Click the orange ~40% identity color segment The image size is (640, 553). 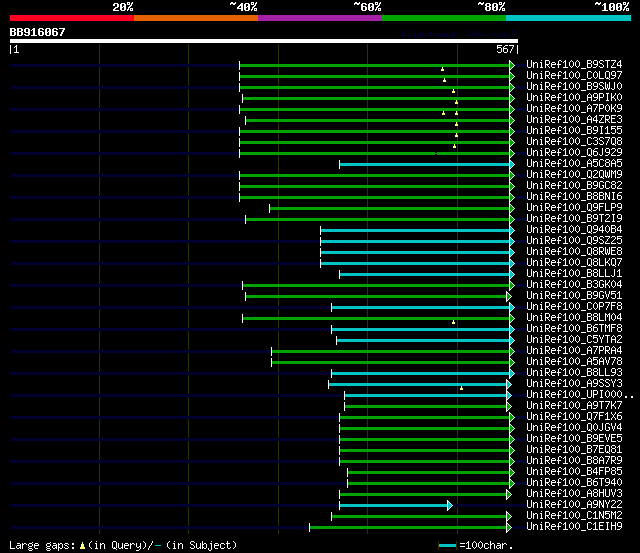(196, 18)
